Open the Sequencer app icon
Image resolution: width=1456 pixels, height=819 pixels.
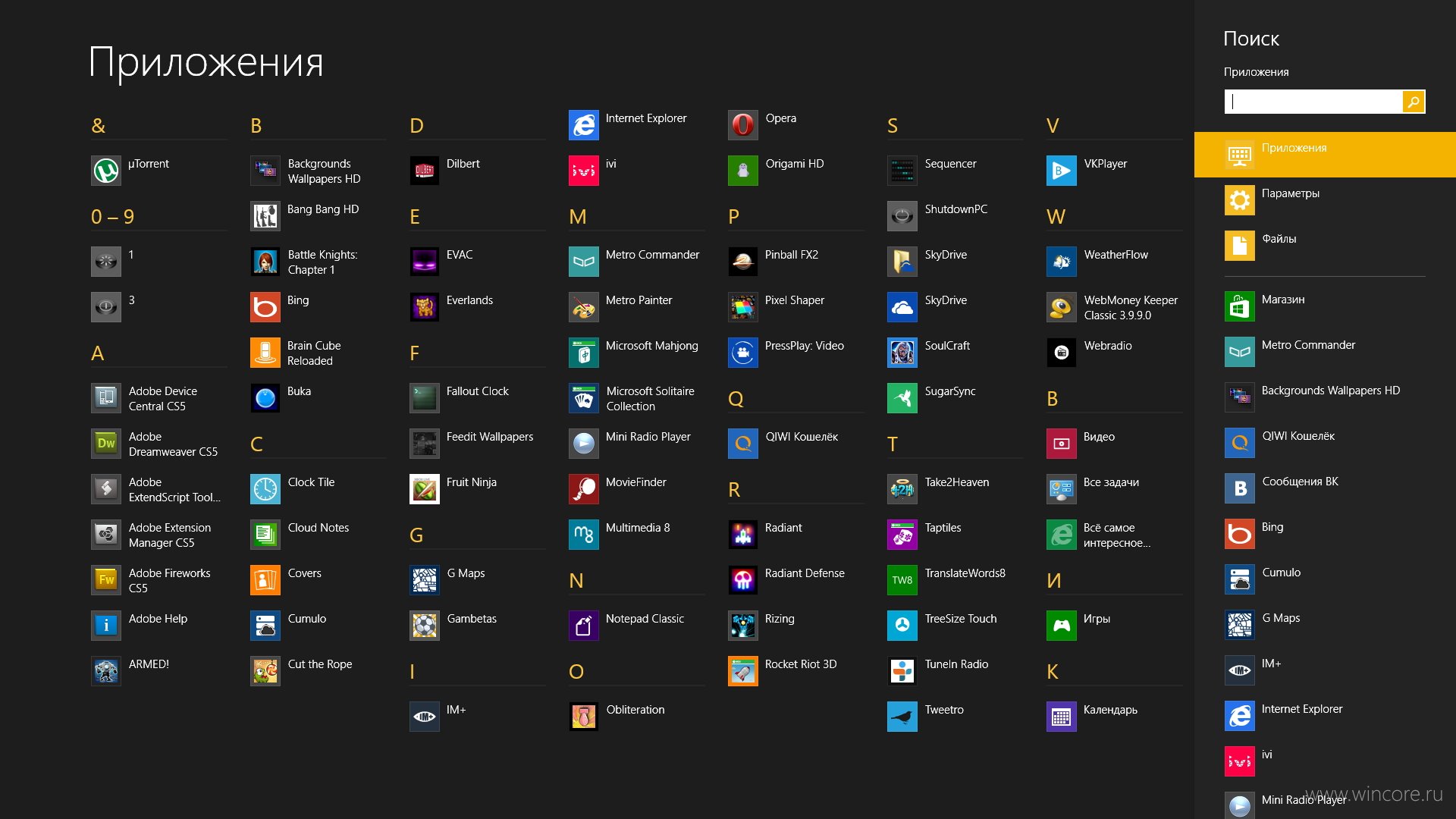click(902, 171)
